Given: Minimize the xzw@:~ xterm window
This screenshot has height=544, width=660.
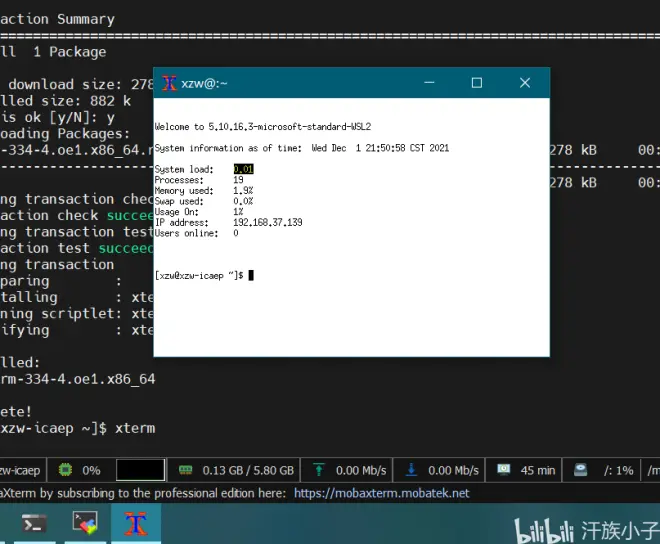Looking at the screenshot, I should (x=429, y=83).
